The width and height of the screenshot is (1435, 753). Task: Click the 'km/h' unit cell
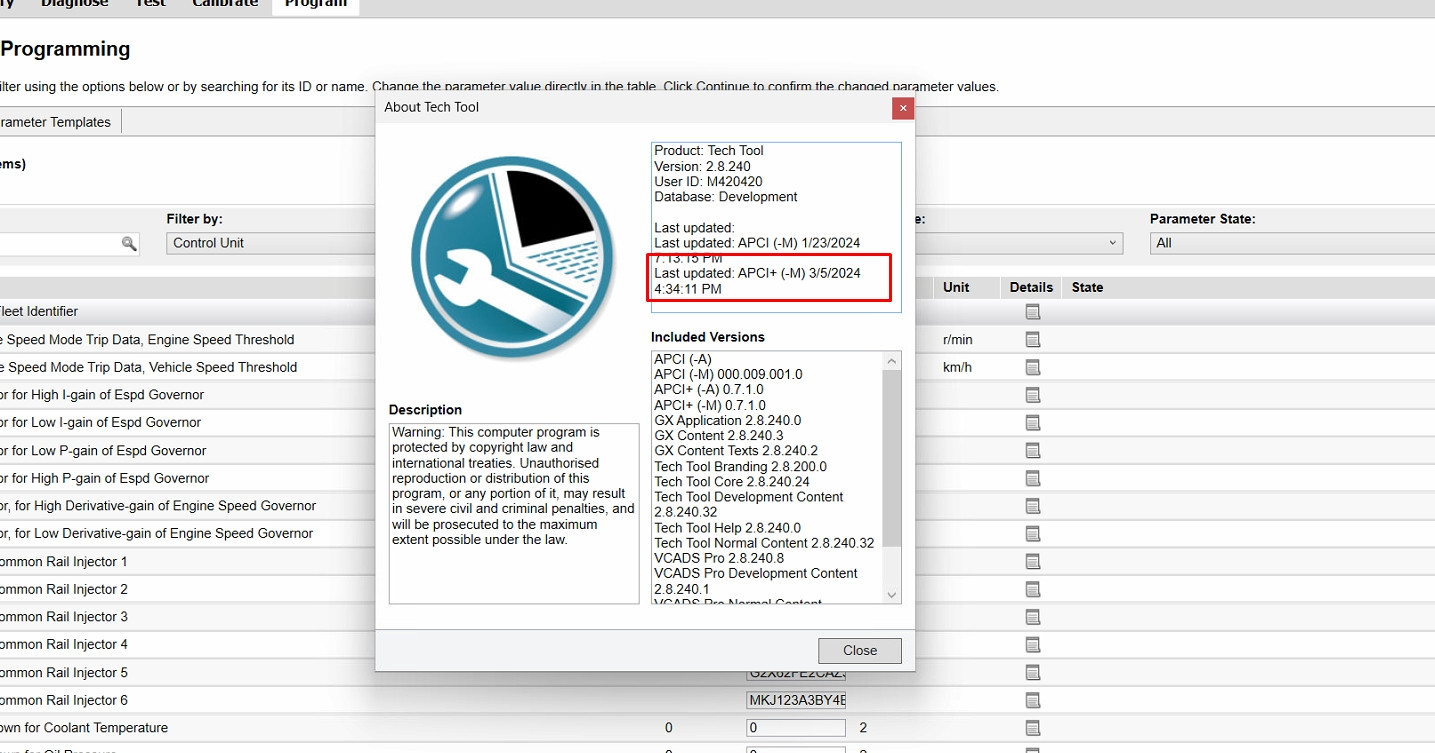point(957,367)
